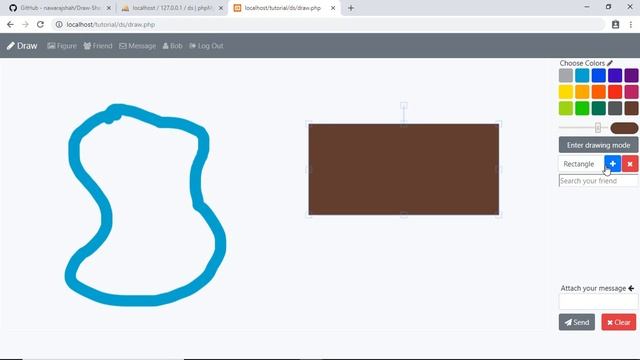Switch to the phpMyAdmin localhost tab

pyautogui.click(x=172, y=8)
